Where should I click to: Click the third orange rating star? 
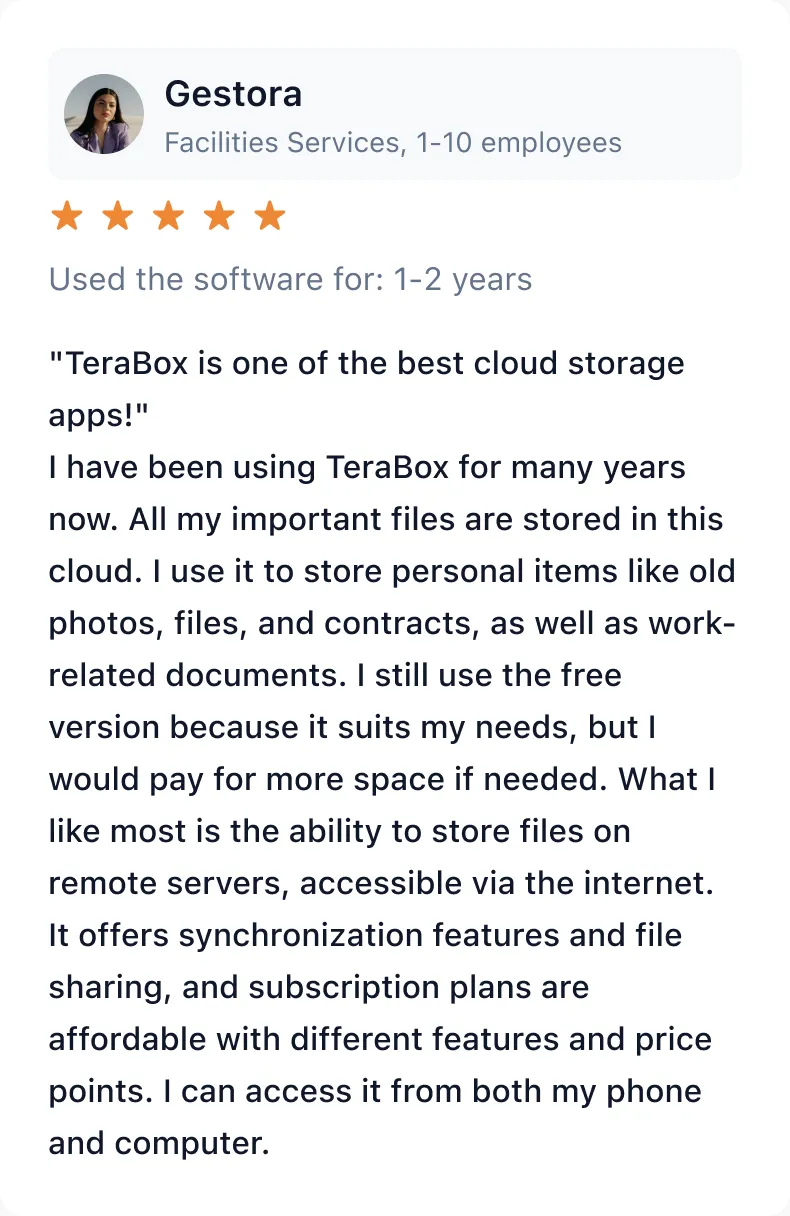point(168,215)
